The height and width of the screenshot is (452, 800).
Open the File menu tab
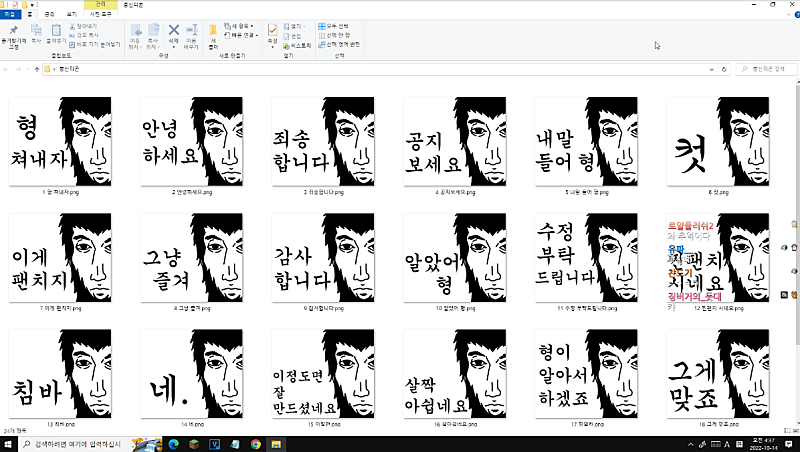11,15
